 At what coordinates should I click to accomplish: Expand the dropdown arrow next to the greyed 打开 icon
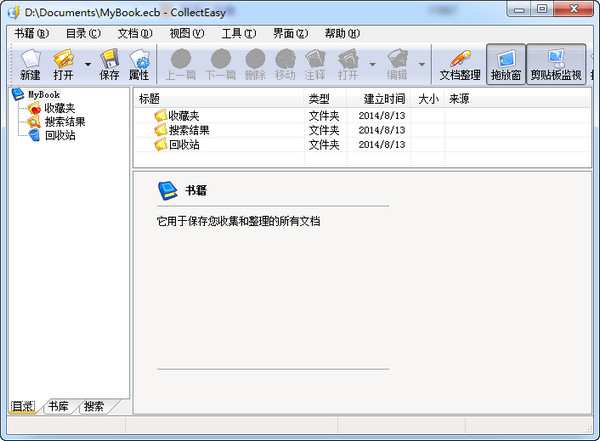[372, 64]
